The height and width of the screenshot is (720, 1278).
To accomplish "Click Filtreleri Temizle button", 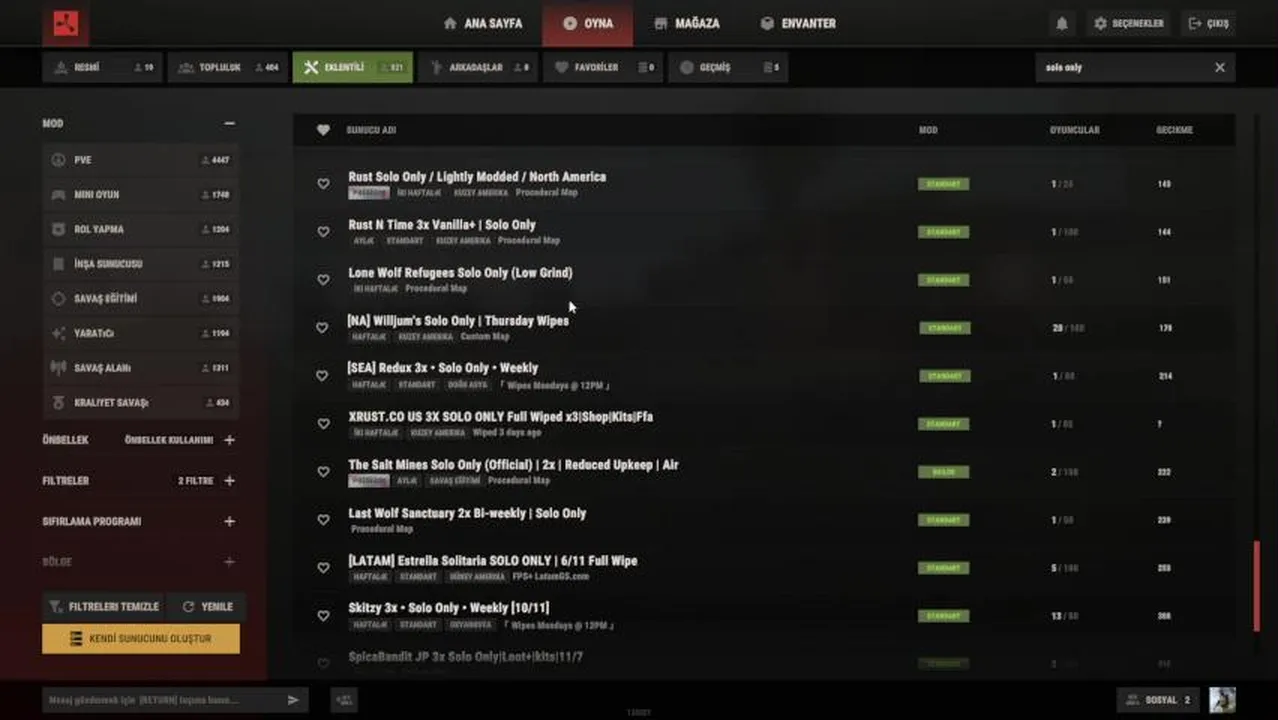I will pos(104,606).
